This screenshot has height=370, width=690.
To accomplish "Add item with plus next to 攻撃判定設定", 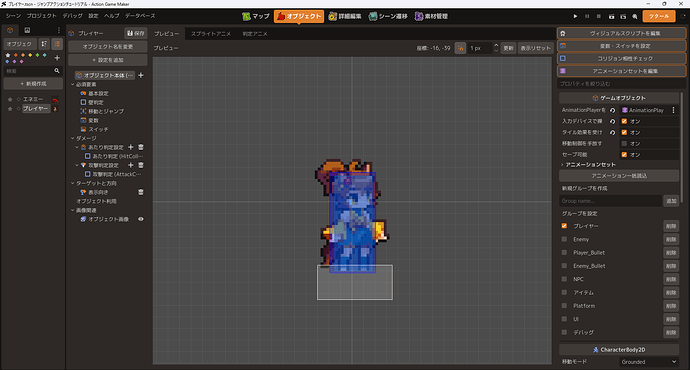I will pyautogui.click(x=131, y=165).
